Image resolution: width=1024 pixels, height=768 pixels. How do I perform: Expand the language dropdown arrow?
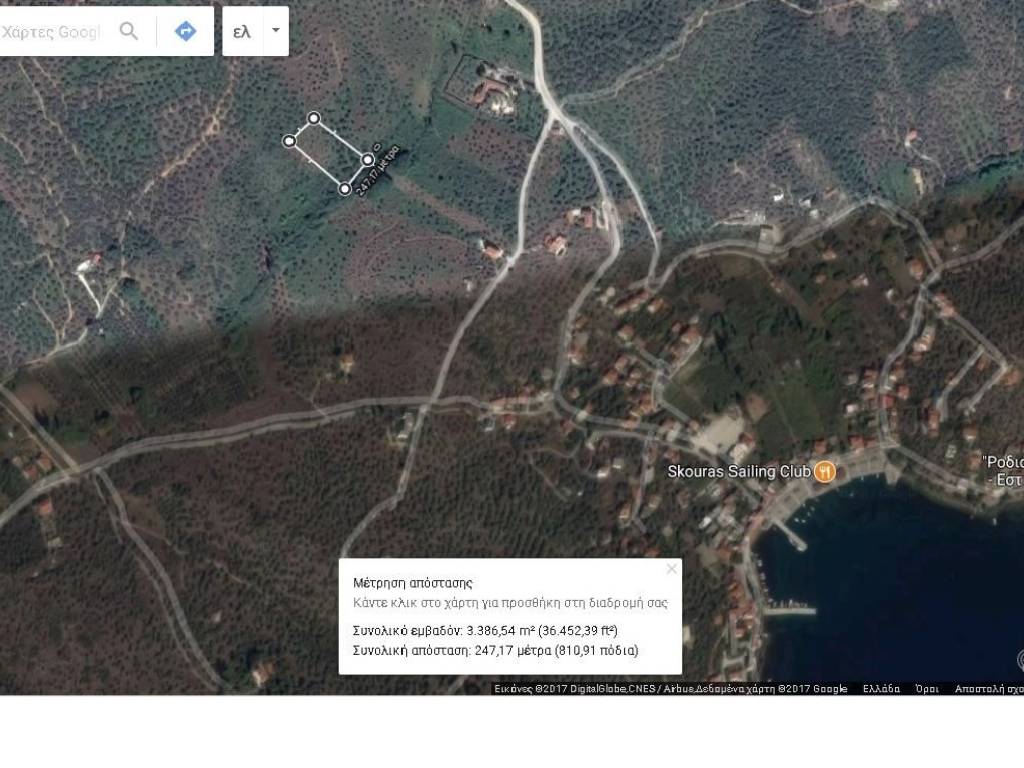click(x=275, y=31)
